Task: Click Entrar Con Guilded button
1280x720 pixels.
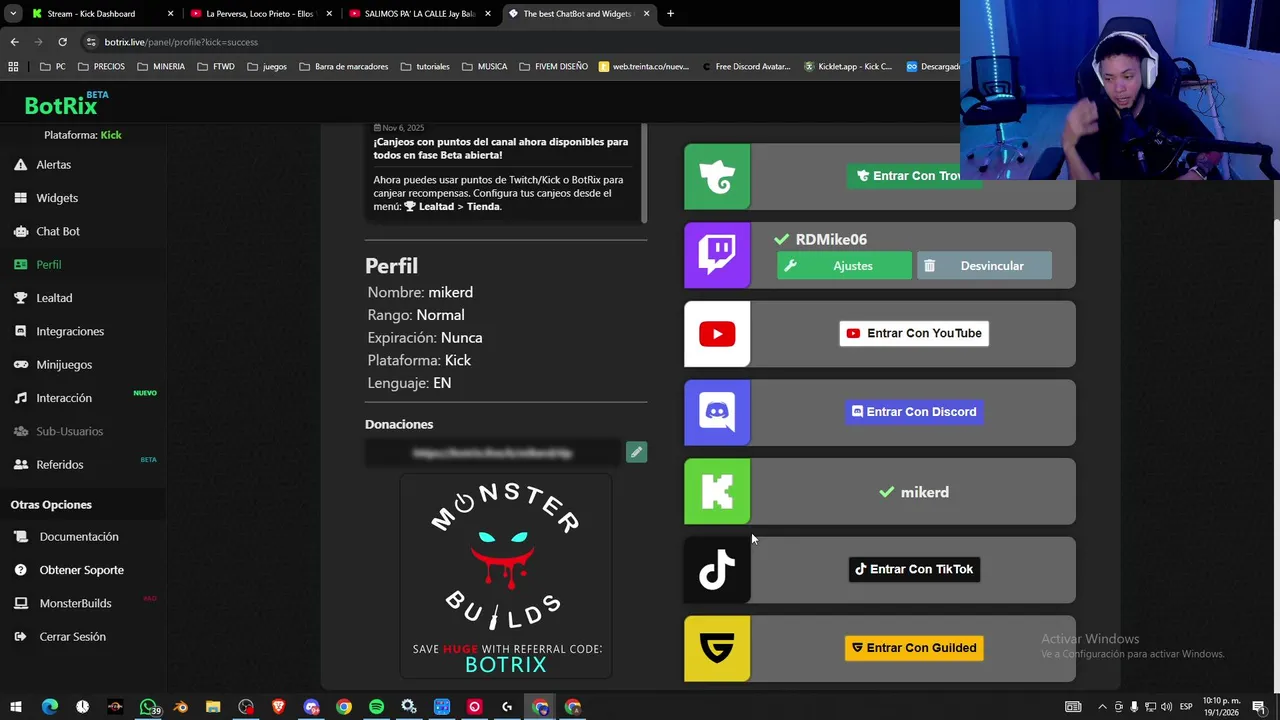Action: coord(914,648)
